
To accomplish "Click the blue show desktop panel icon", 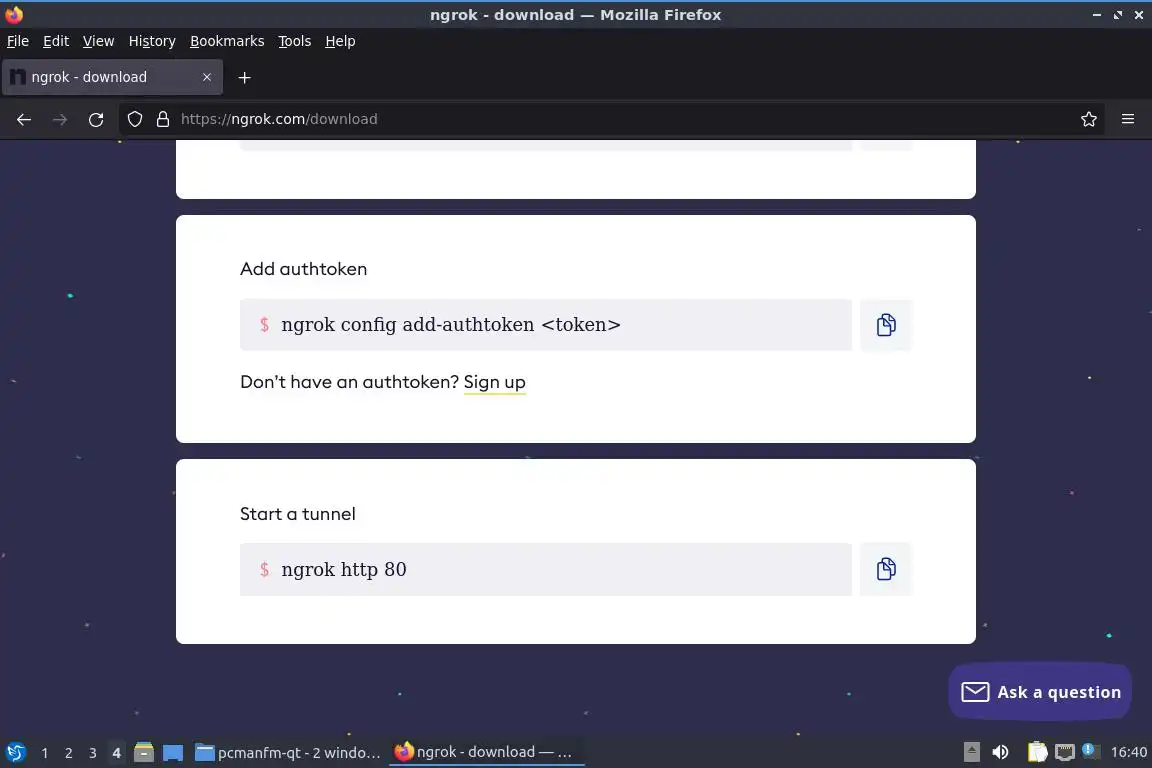I will pyautogui.click(x=173, y=753).
